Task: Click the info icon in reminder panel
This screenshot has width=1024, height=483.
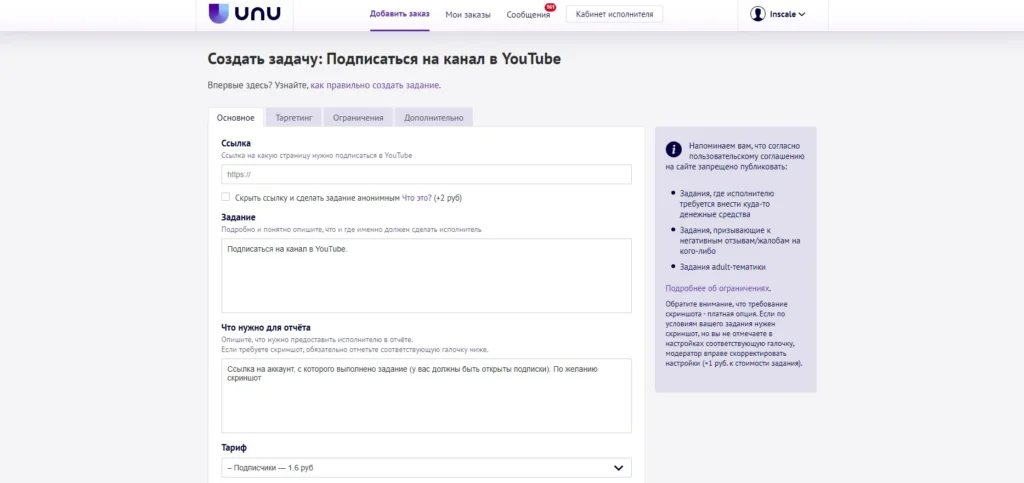Action: tap(673, 149)
